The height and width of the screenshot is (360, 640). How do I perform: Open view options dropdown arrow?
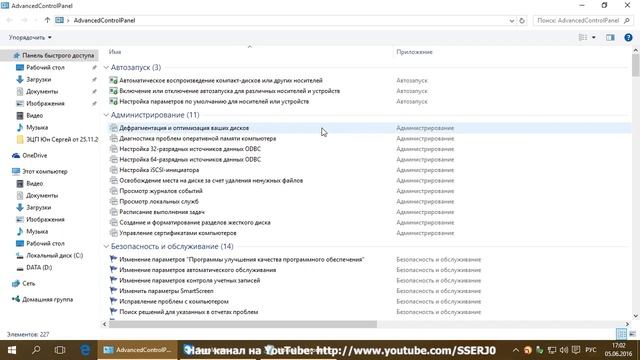coord(593,38)
